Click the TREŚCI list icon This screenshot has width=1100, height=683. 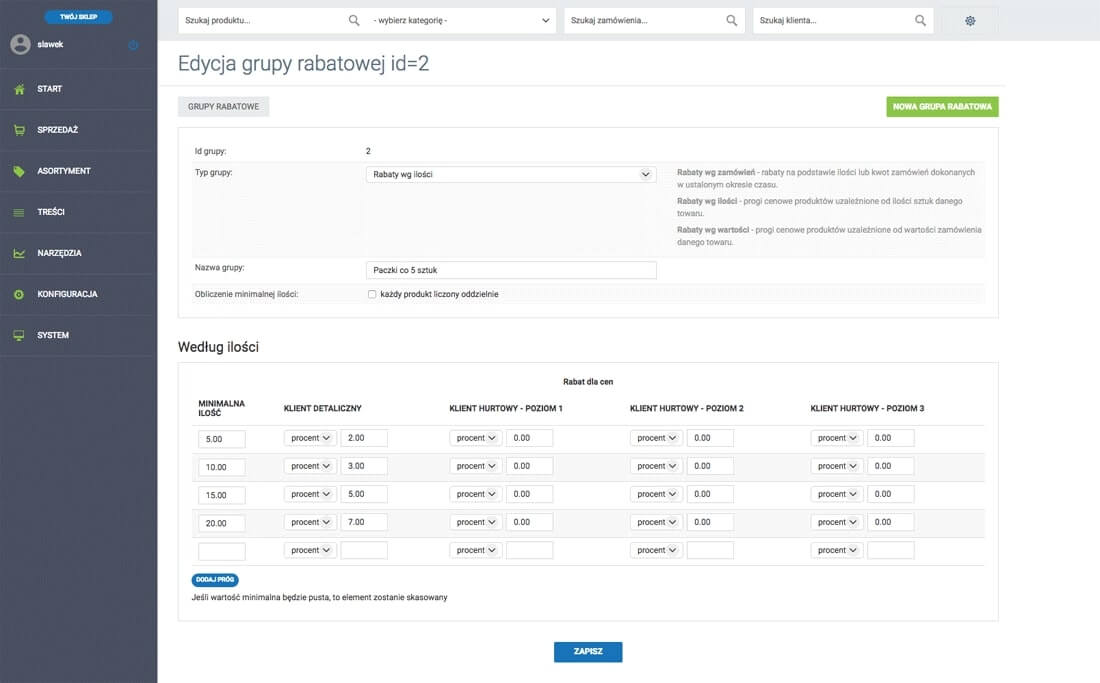click(x=19, y=212)
